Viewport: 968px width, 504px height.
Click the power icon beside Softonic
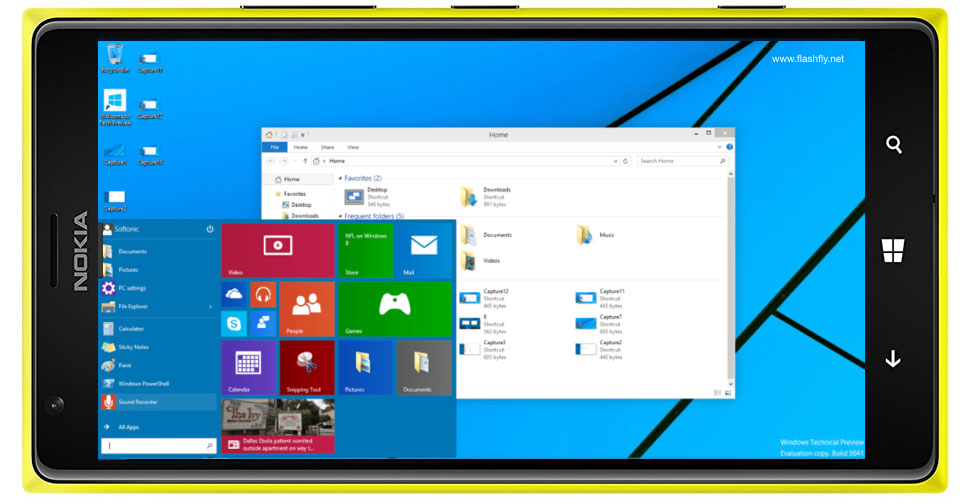pyautogui.click(x=210, y=229)
